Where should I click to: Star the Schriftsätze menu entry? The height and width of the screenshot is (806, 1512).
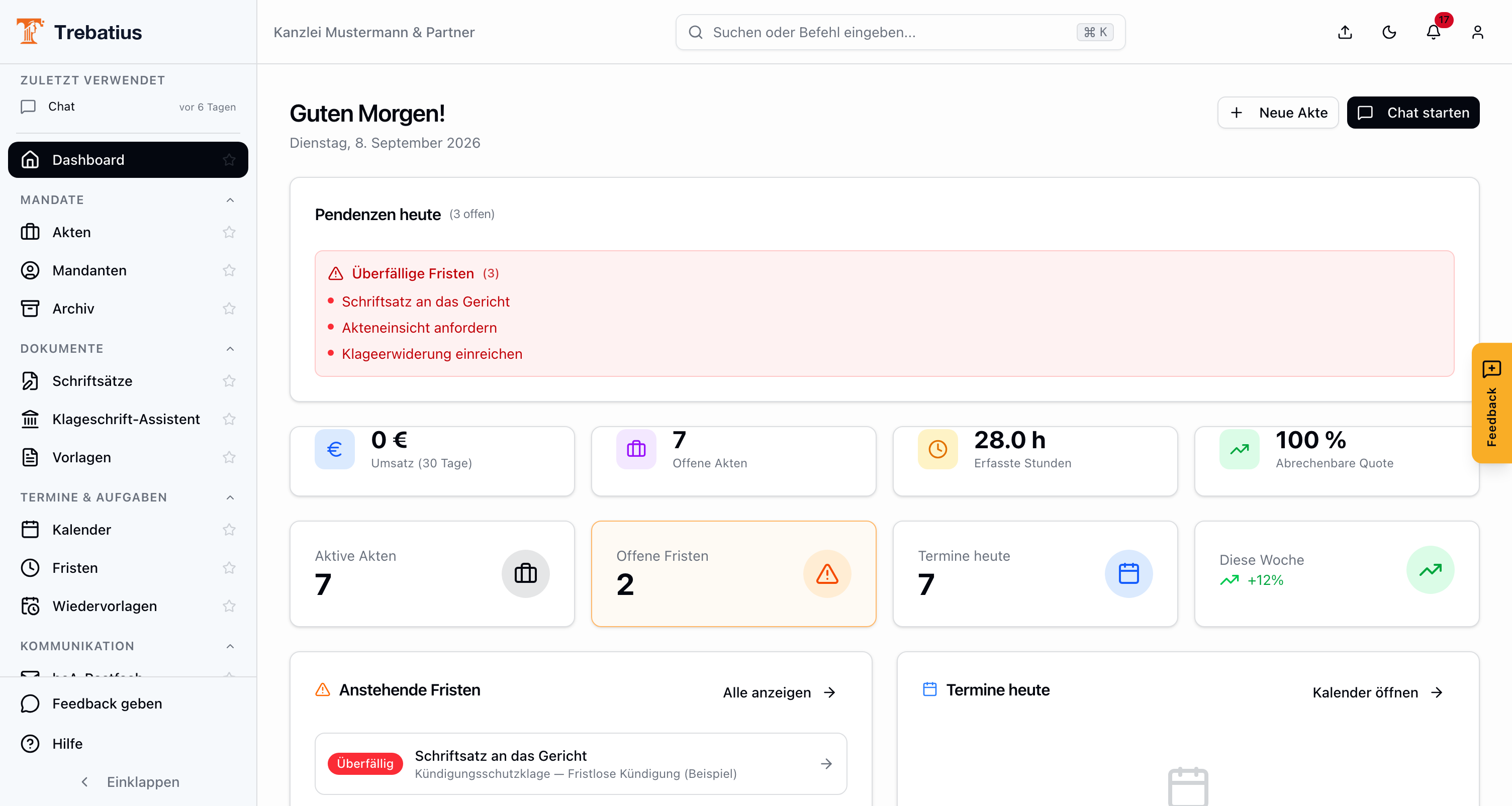[x=229, y=381]
